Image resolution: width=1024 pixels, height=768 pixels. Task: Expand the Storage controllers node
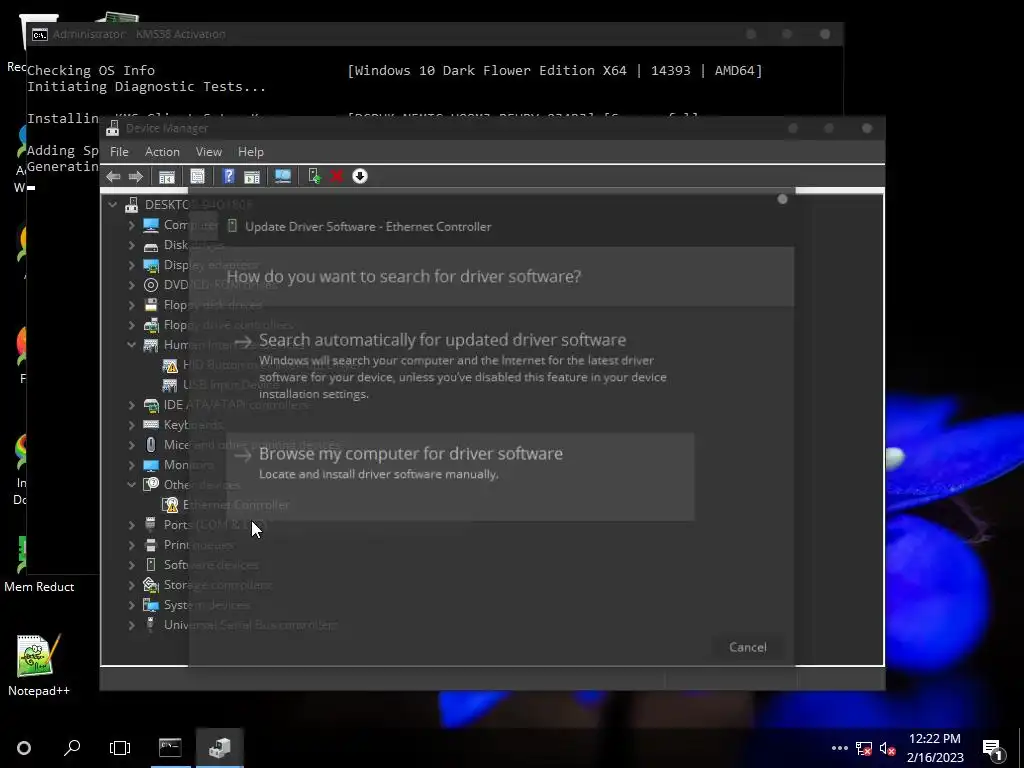point(131,584)
